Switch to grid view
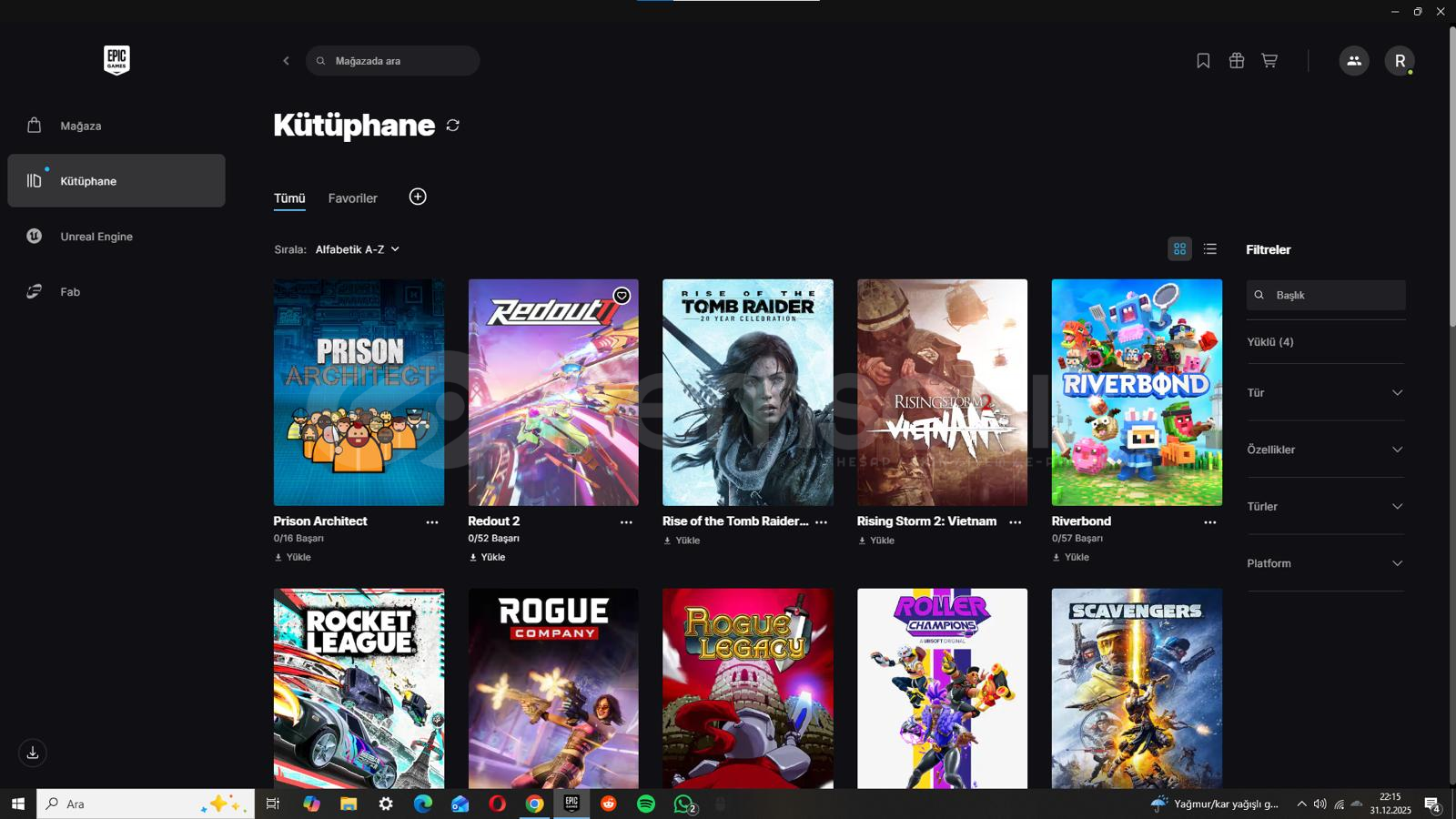The height and width of the screenshot is (819, 1456). 1180,248
